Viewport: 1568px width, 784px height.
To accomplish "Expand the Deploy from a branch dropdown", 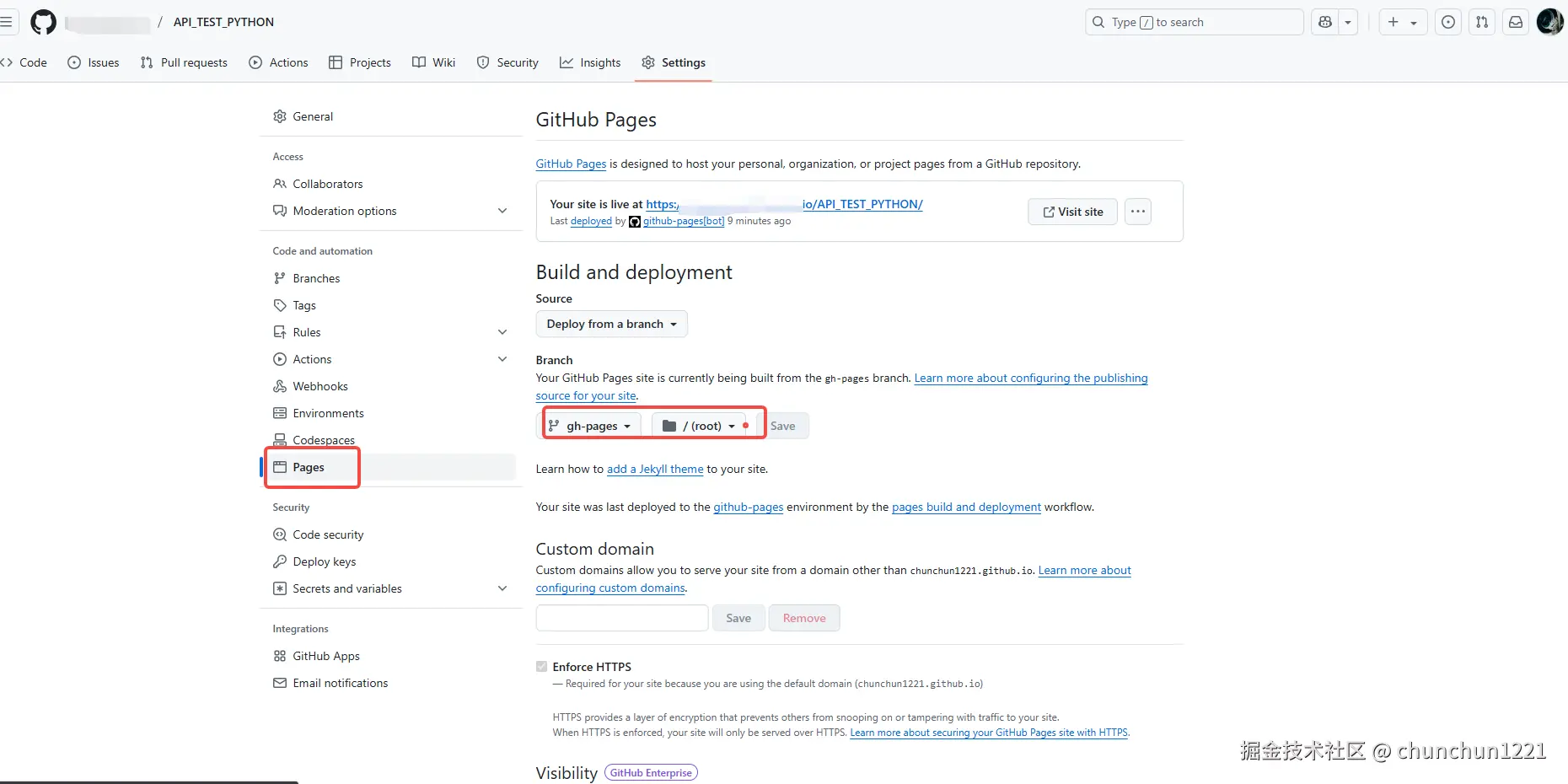I will [x=611, y=325].
